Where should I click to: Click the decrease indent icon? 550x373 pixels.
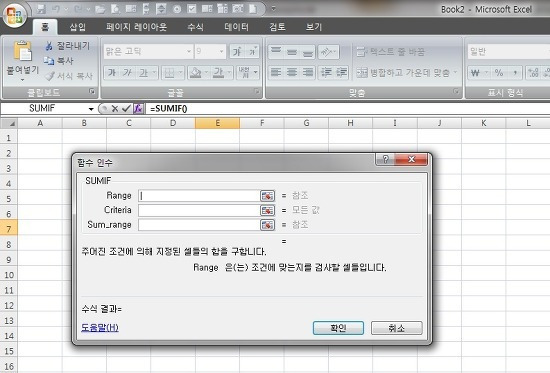(326, 72)
